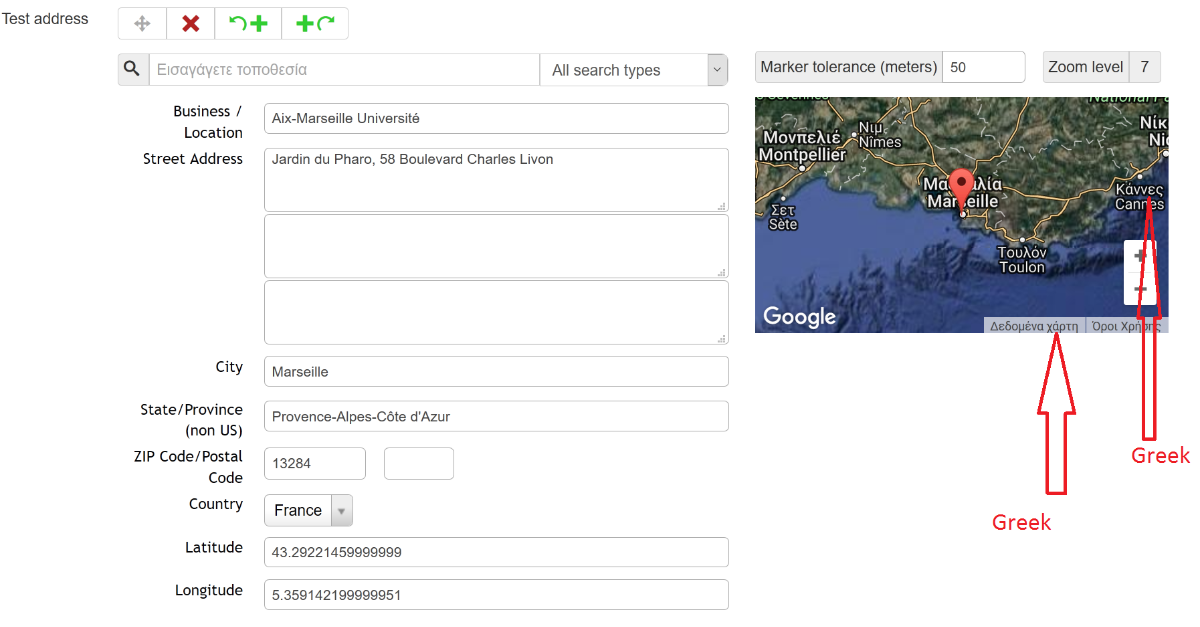Click the Marker tolerance (meters) label
This screenshot has width=1200, height=627.
[849, 67]
